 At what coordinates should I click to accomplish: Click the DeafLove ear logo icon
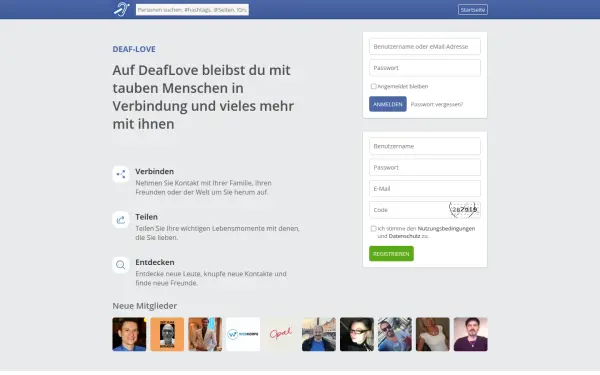pos(122,9)
